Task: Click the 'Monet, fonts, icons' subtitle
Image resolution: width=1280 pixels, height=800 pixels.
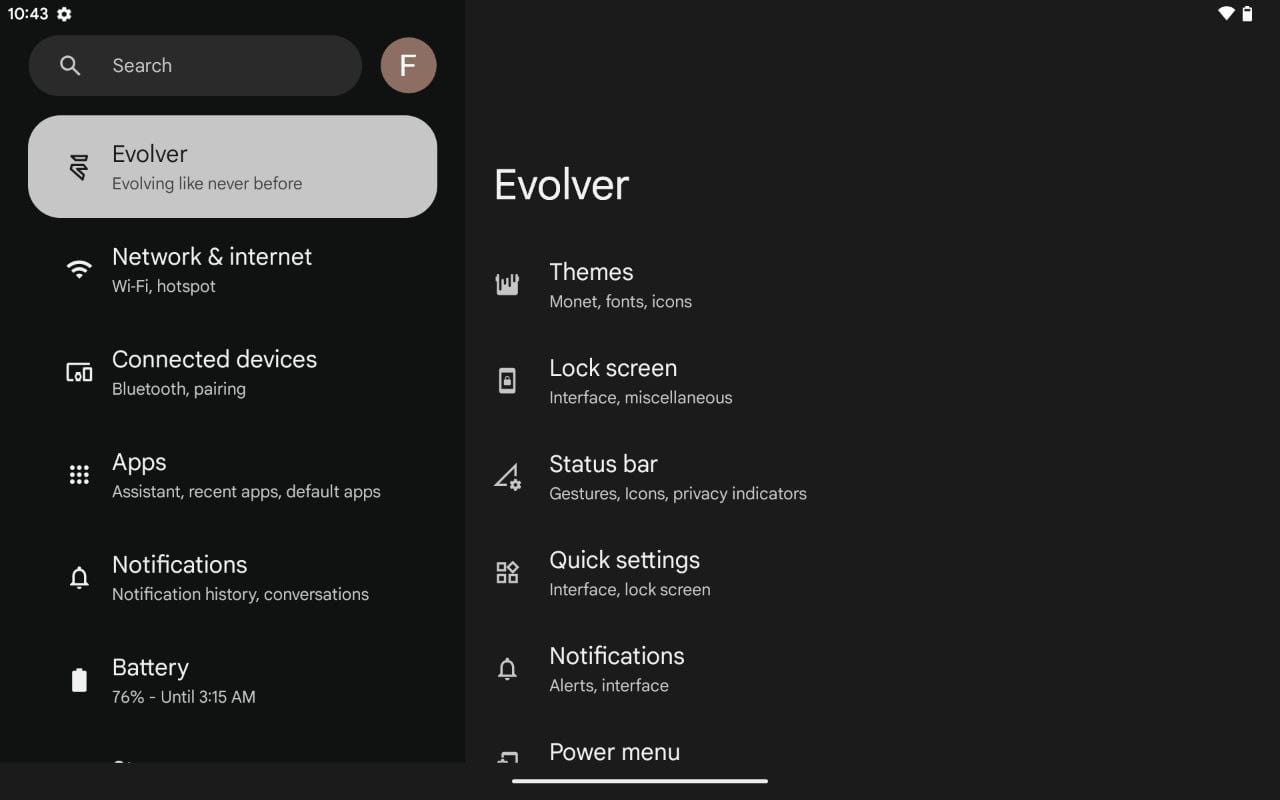Action: [x=620, y=302]
